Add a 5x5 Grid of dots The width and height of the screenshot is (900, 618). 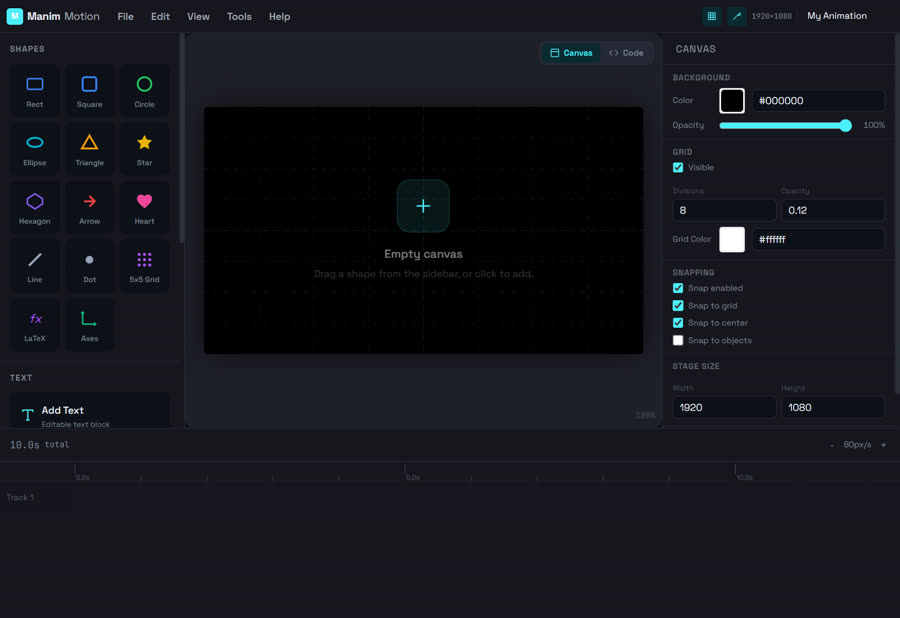(144, 266)
